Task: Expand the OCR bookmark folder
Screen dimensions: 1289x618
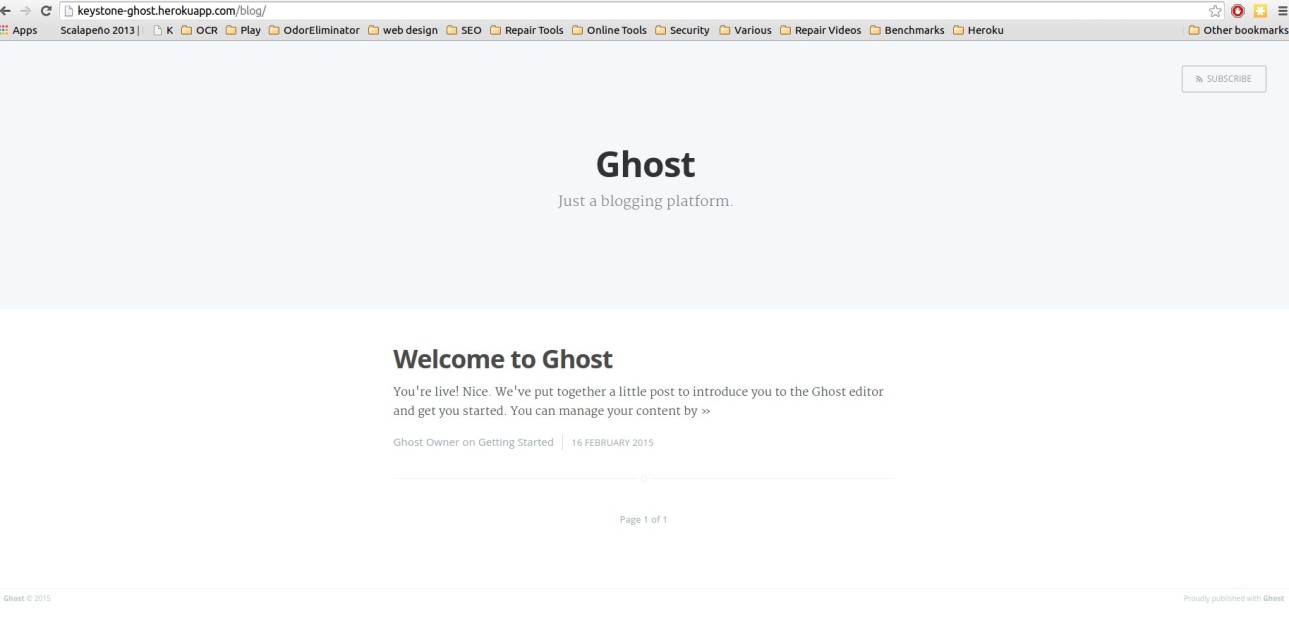Action: coord(199,30)
